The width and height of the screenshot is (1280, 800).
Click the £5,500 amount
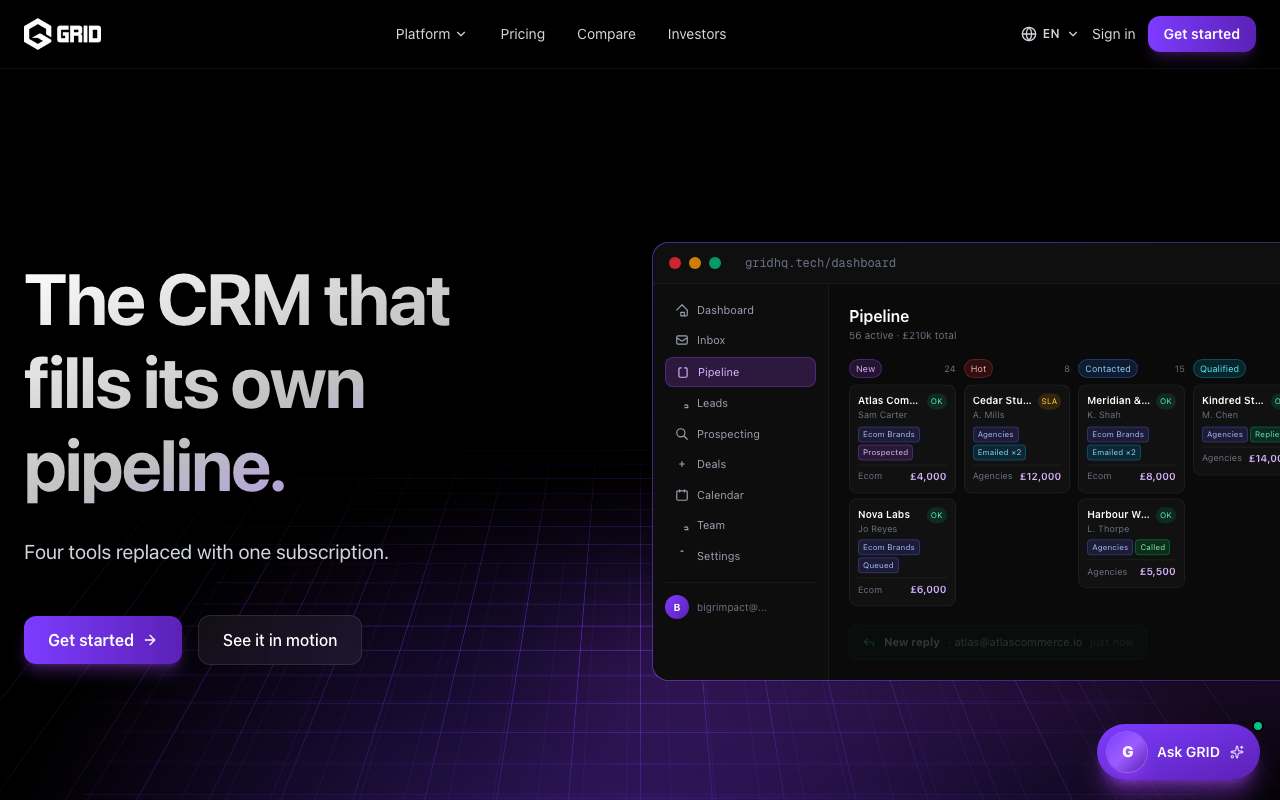coord(1157,572)
